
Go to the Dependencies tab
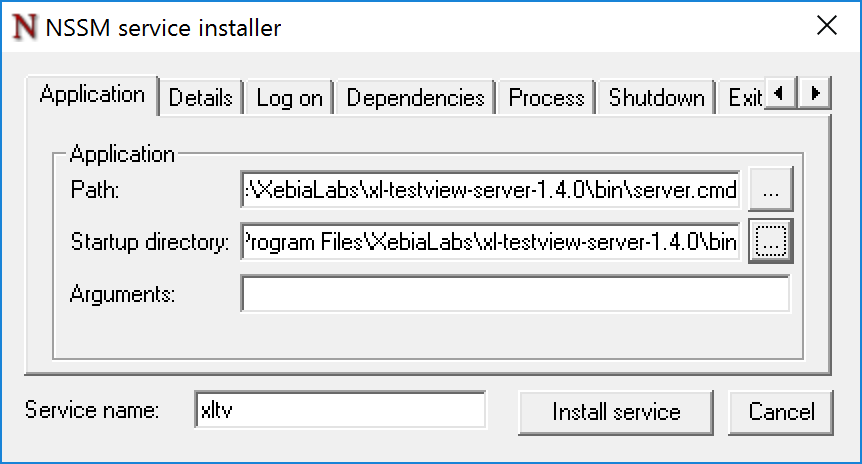(415, 98)
